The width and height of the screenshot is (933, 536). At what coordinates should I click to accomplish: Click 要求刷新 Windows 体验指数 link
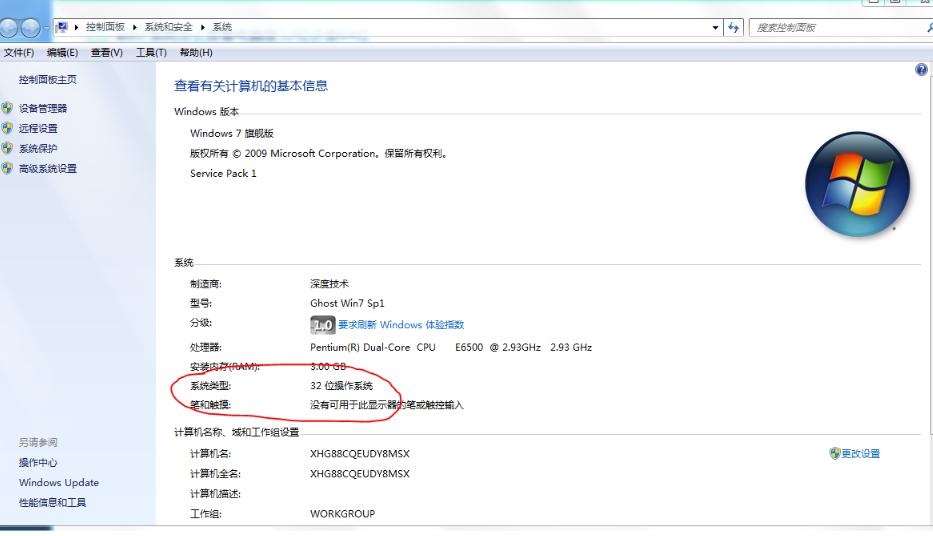coord(401,325)
